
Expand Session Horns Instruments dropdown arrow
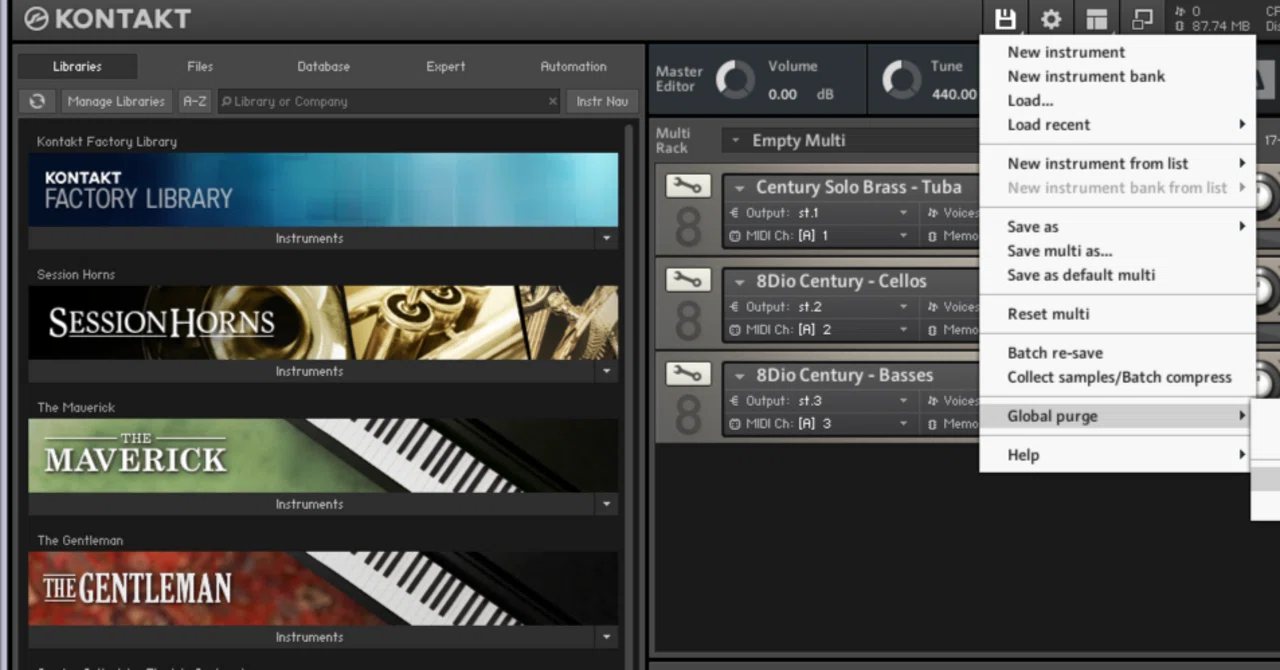[x=606, y=372]
